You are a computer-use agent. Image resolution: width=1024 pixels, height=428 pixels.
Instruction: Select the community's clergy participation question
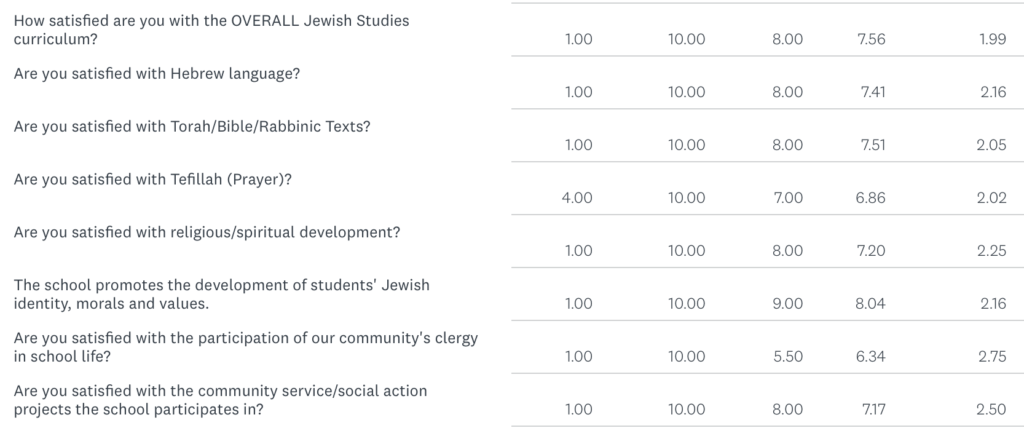[246, 348]
